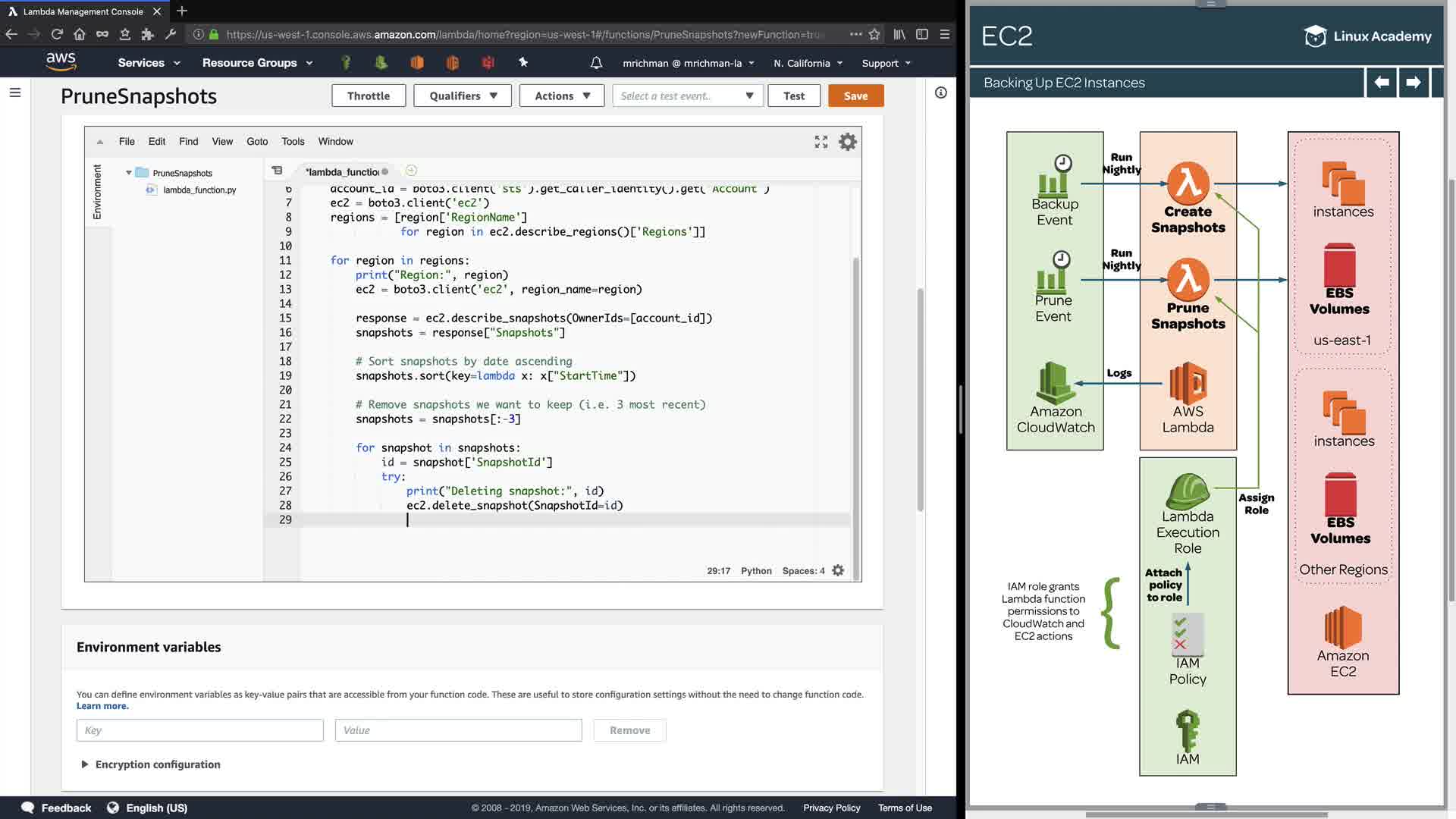The width and height of the screenshot is (1456, 819).
Task: Click the AWS notifications bell
Action: coord(596,63)
